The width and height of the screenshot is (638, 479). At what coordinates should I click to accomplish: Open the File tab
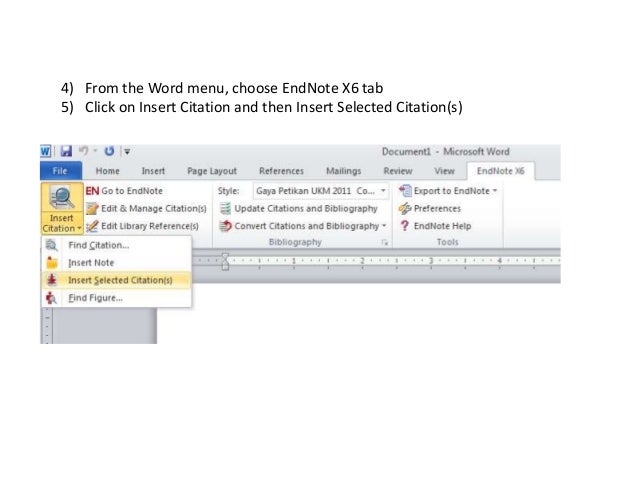tap(61, 171)
